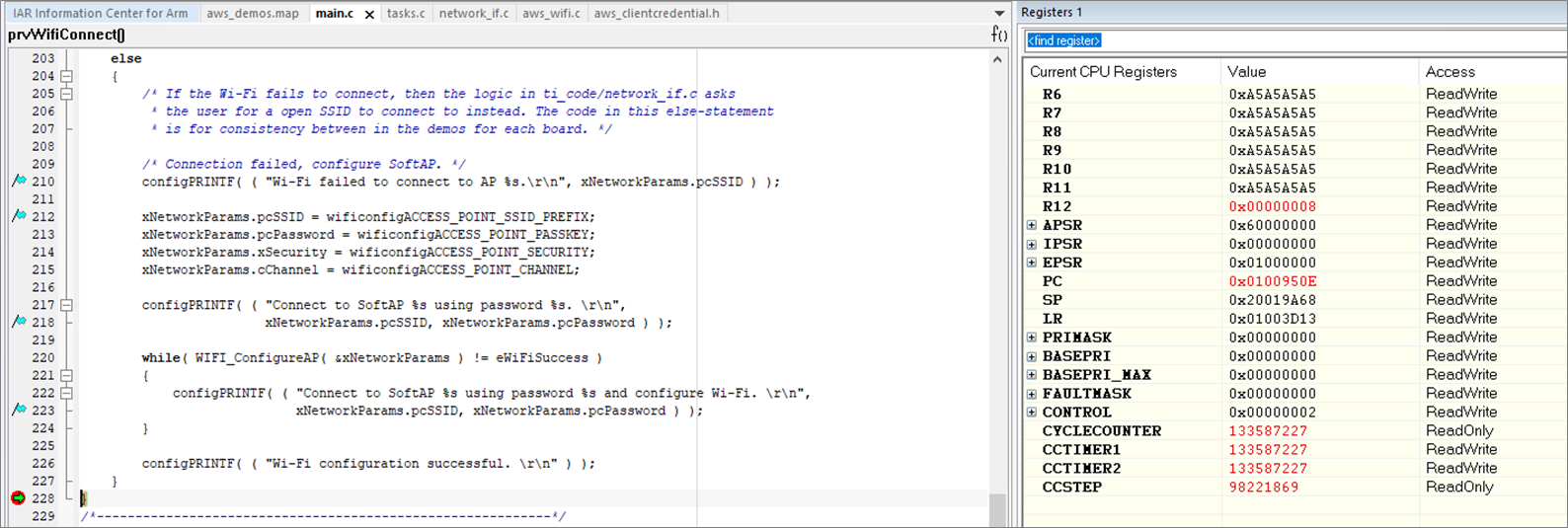Select the CCTIMER1 value 133587227
Viewport: 1568px width, 528px height.
click(1268, 450)
